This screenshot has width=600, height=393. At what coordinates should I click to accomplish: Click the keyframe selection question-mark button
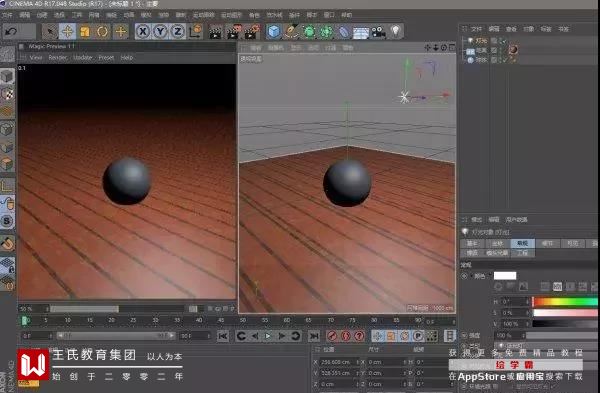(359, 336)
